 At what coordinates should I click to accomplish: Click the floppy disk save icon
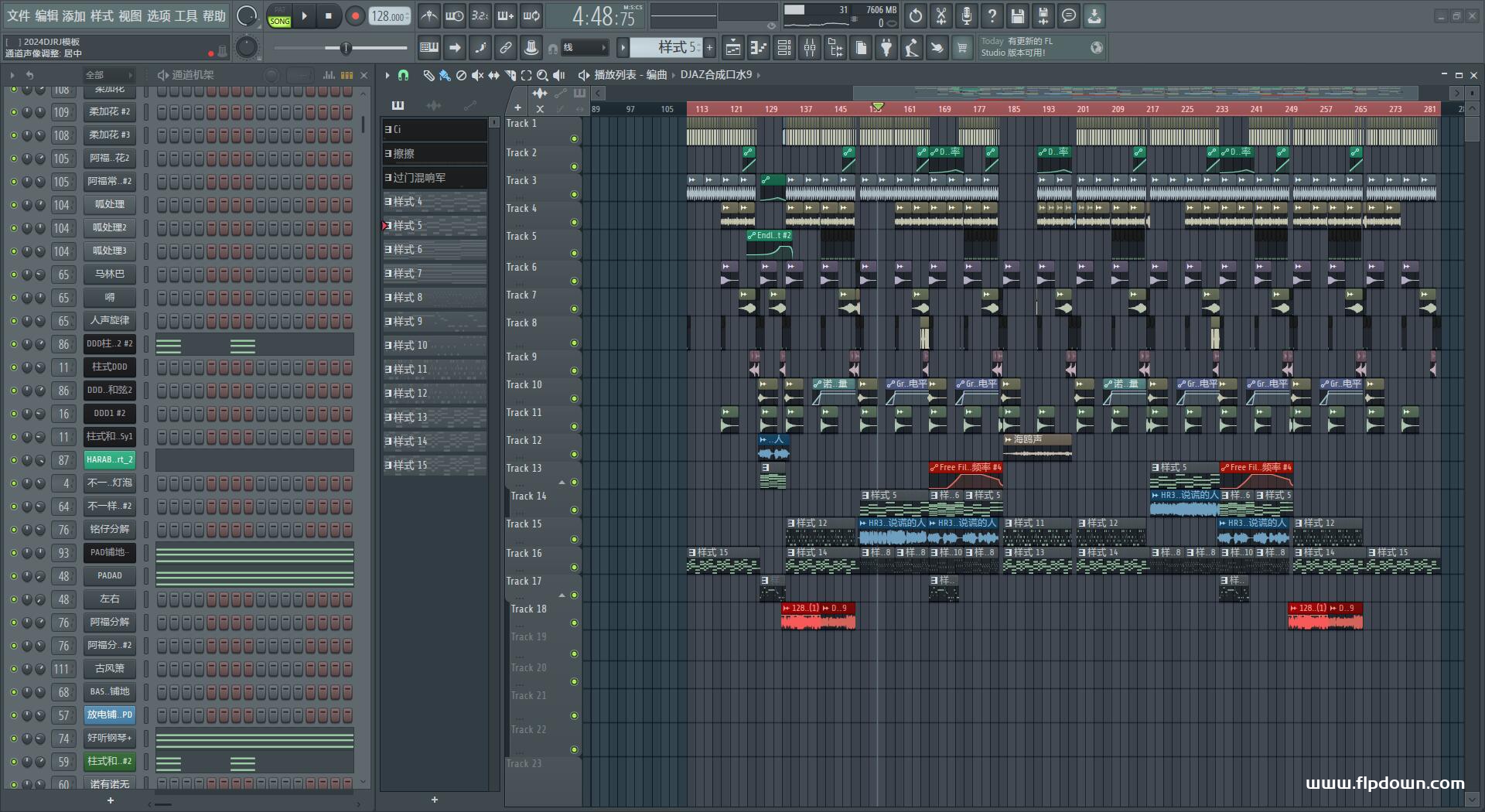click(x=1017, y=15)
